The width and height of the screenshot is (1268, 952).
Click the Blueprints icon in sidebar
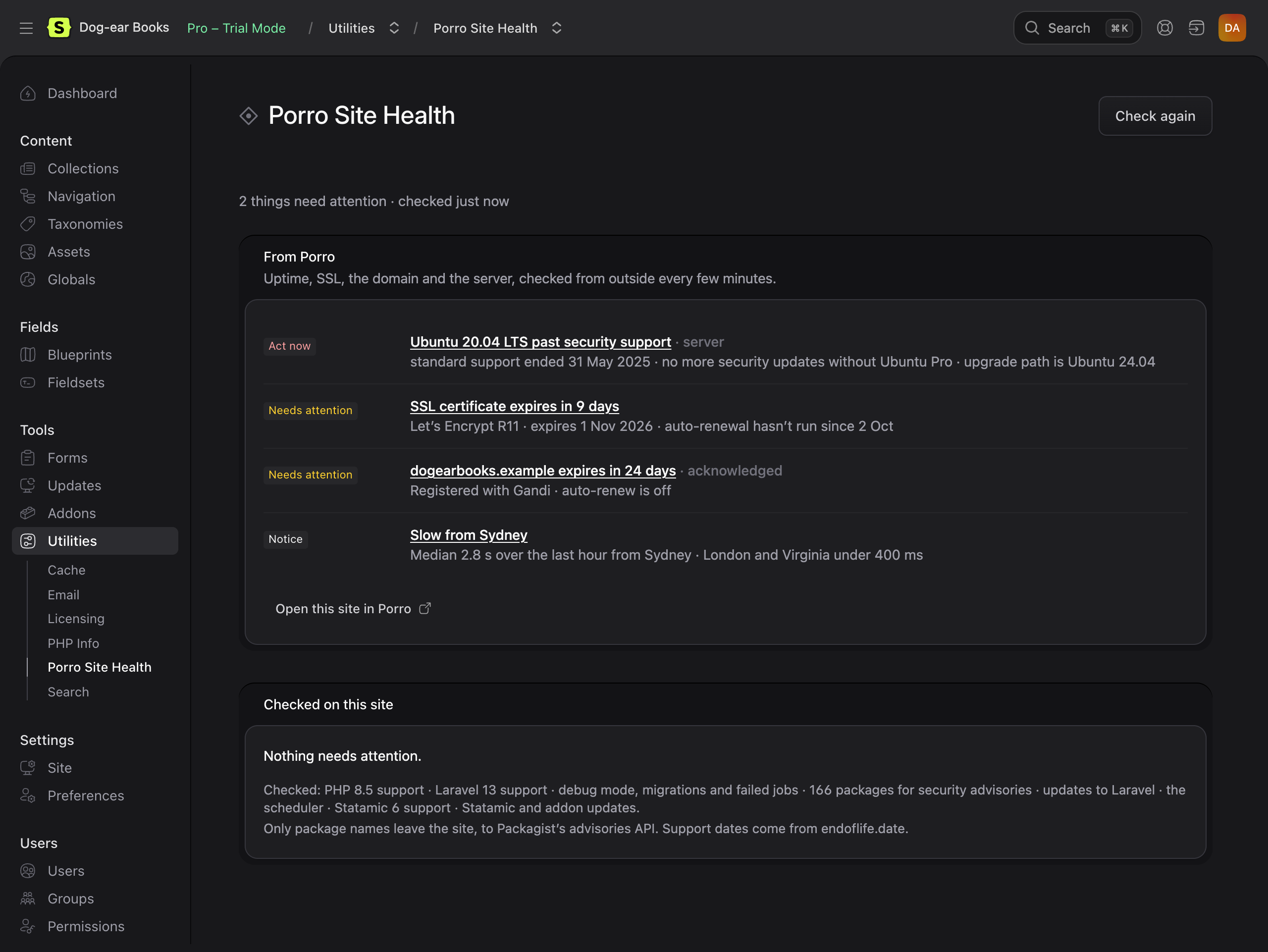pos(28,355)
